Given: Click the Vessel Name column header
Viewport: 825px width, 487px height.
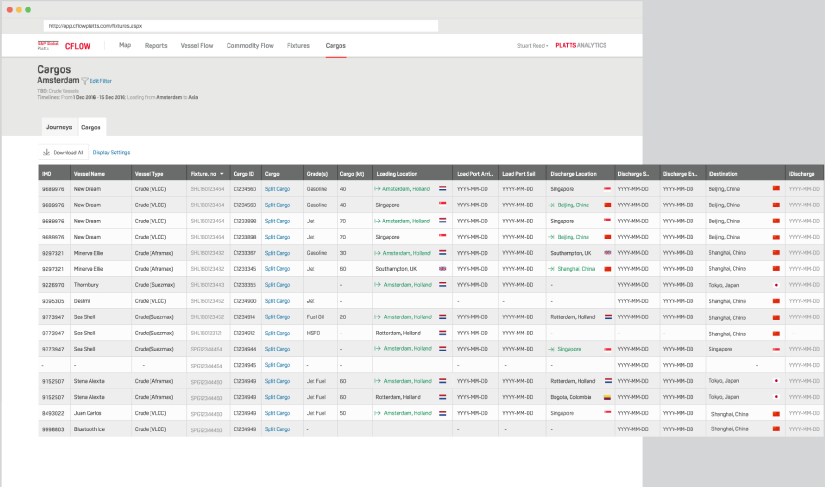Looking at the screenshot, I should coord(100,174).
